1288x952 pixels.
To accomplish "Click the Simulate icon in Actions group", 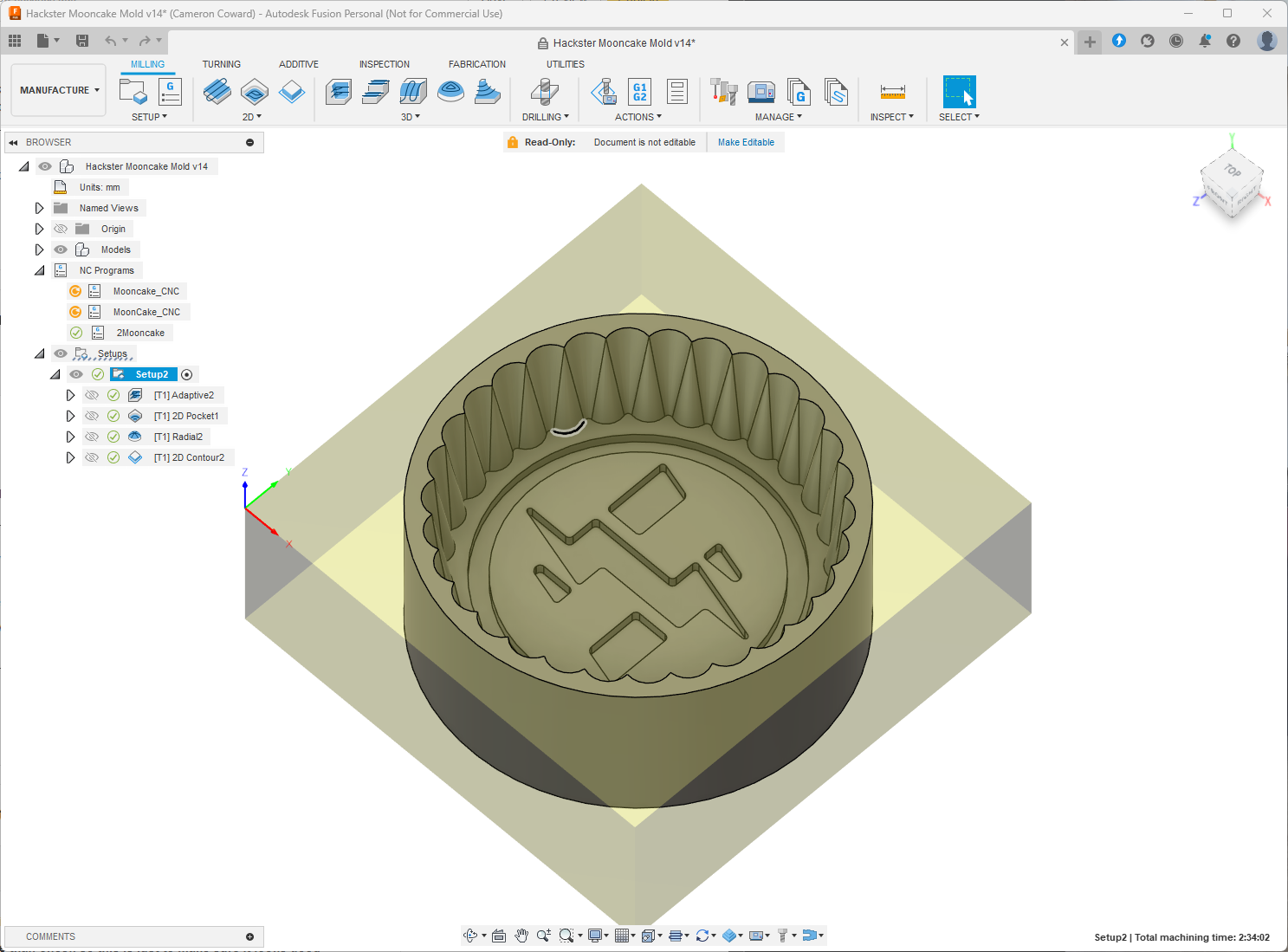I will [x=604, y=91].
